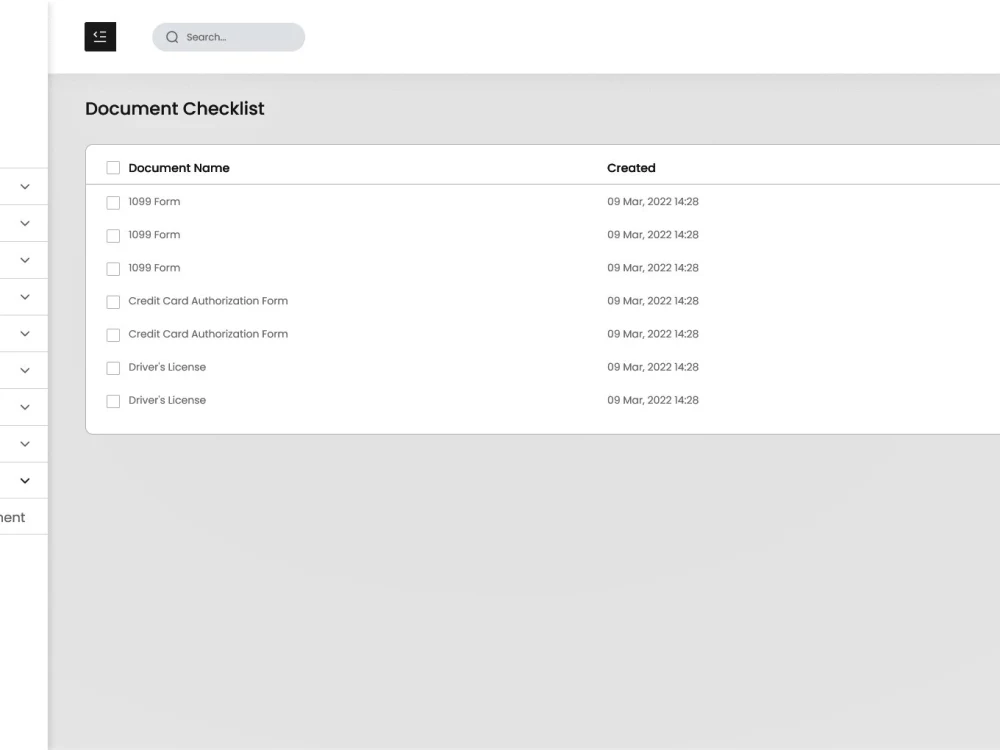Tick the select-all checkbox beside Document Name

113,168
